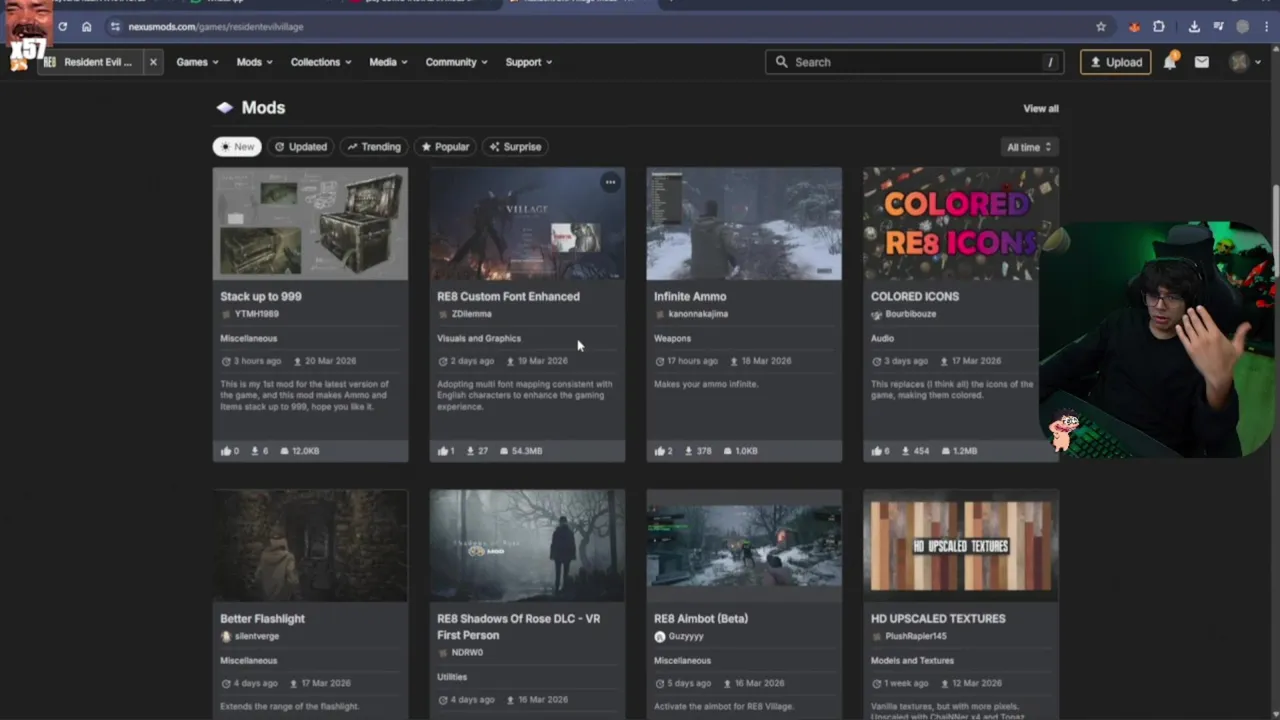Open Stack up to 999 thumbnail image
The height and width of the screenshot is (720, 1280).
click(310, 224)
